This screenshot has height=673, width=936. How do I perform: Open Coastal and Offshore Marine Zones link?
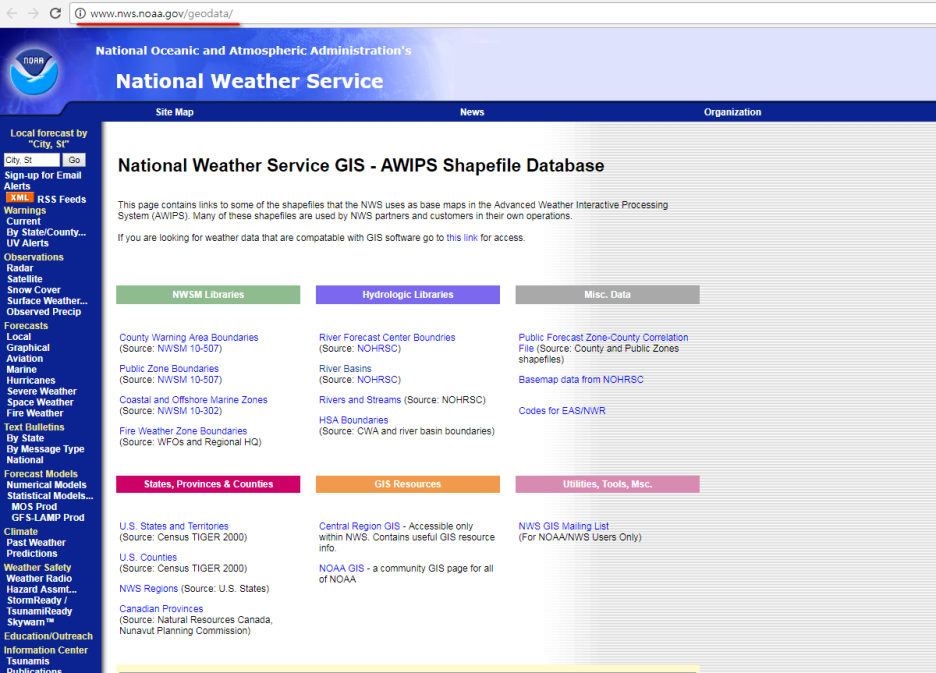coord(193,400)
